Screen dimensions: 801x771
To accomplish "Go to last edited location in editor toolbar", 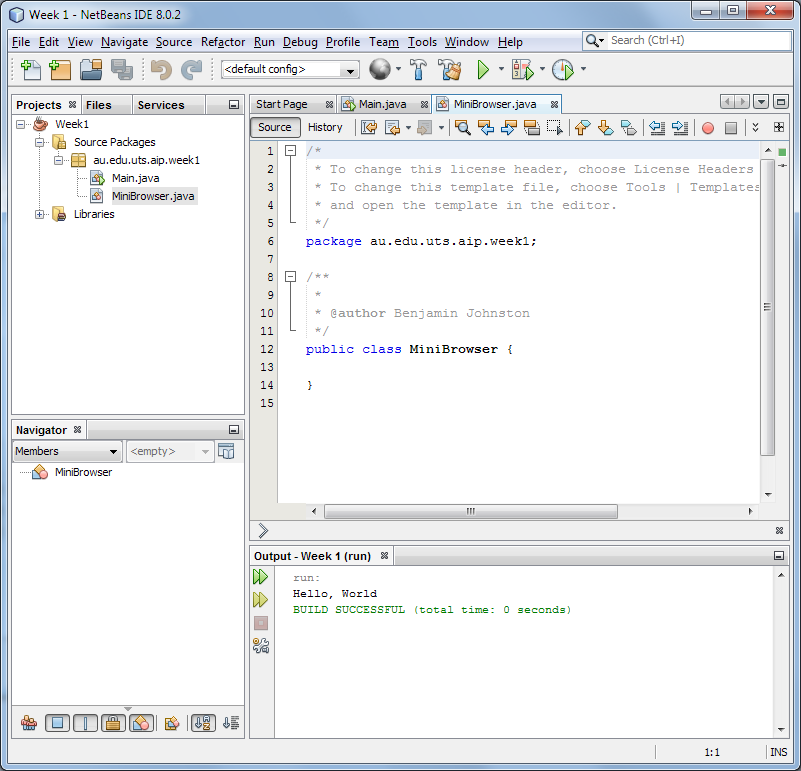I will (x=368, y=128).
